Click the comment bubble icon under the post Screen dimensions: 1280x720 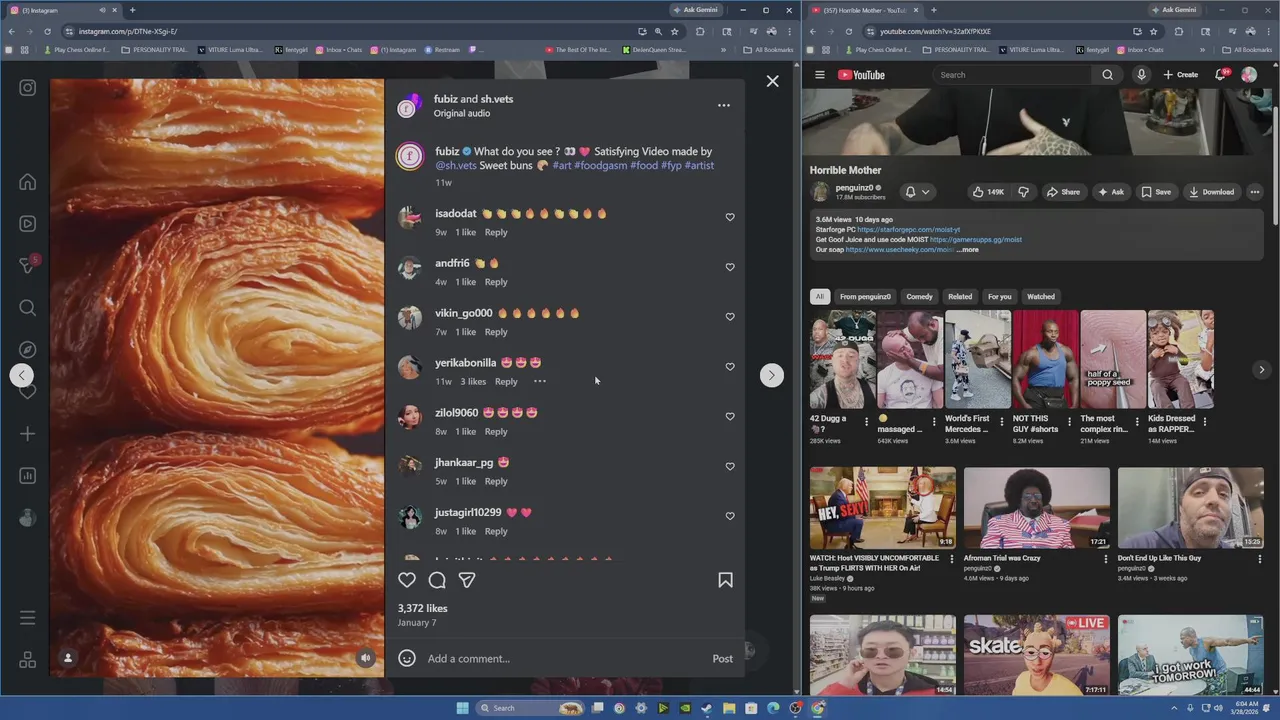point(437,580)
